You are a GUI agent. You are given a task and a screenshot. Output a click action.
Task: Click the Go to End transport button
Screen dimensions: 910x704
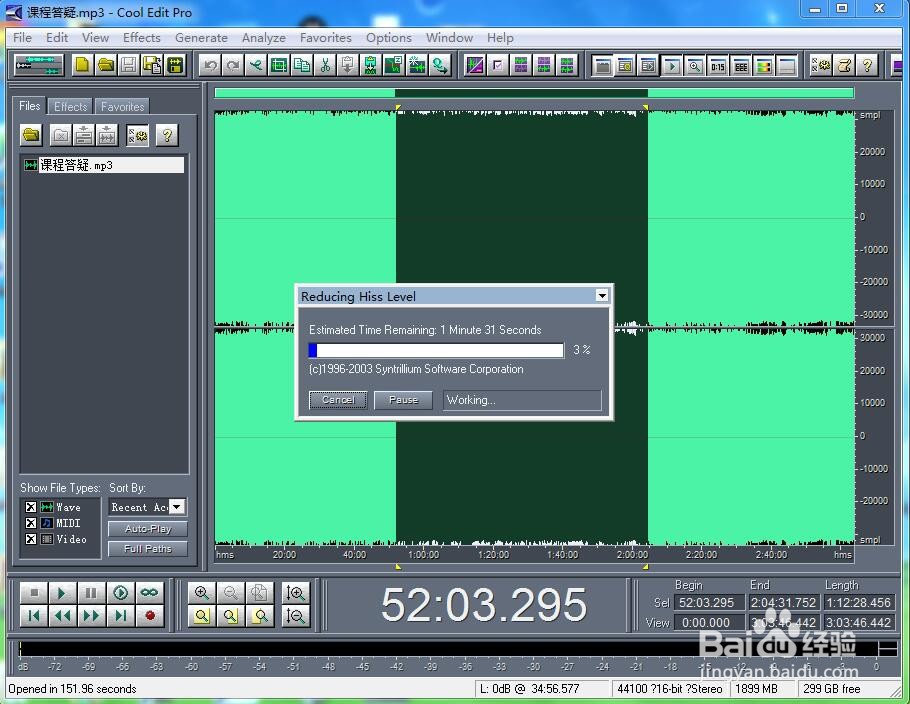[x=120, y=616]
